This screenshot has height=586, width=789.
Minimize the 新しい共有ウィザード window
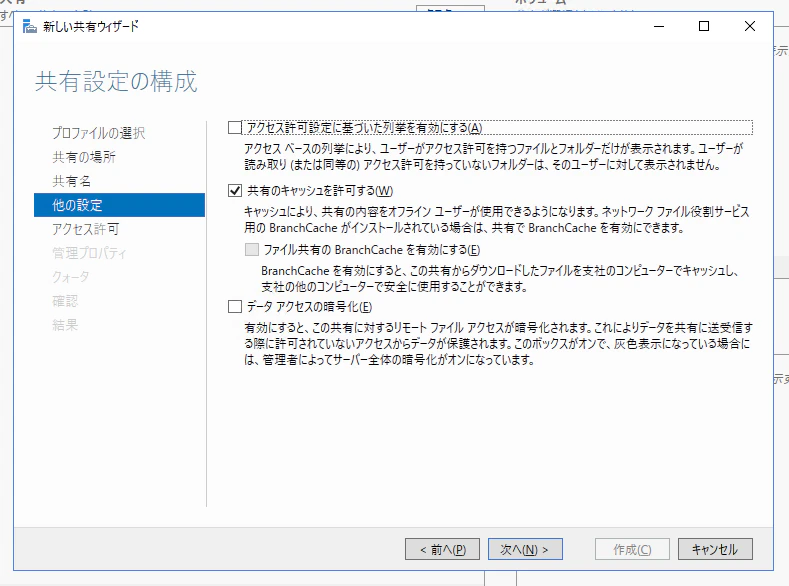659,26
